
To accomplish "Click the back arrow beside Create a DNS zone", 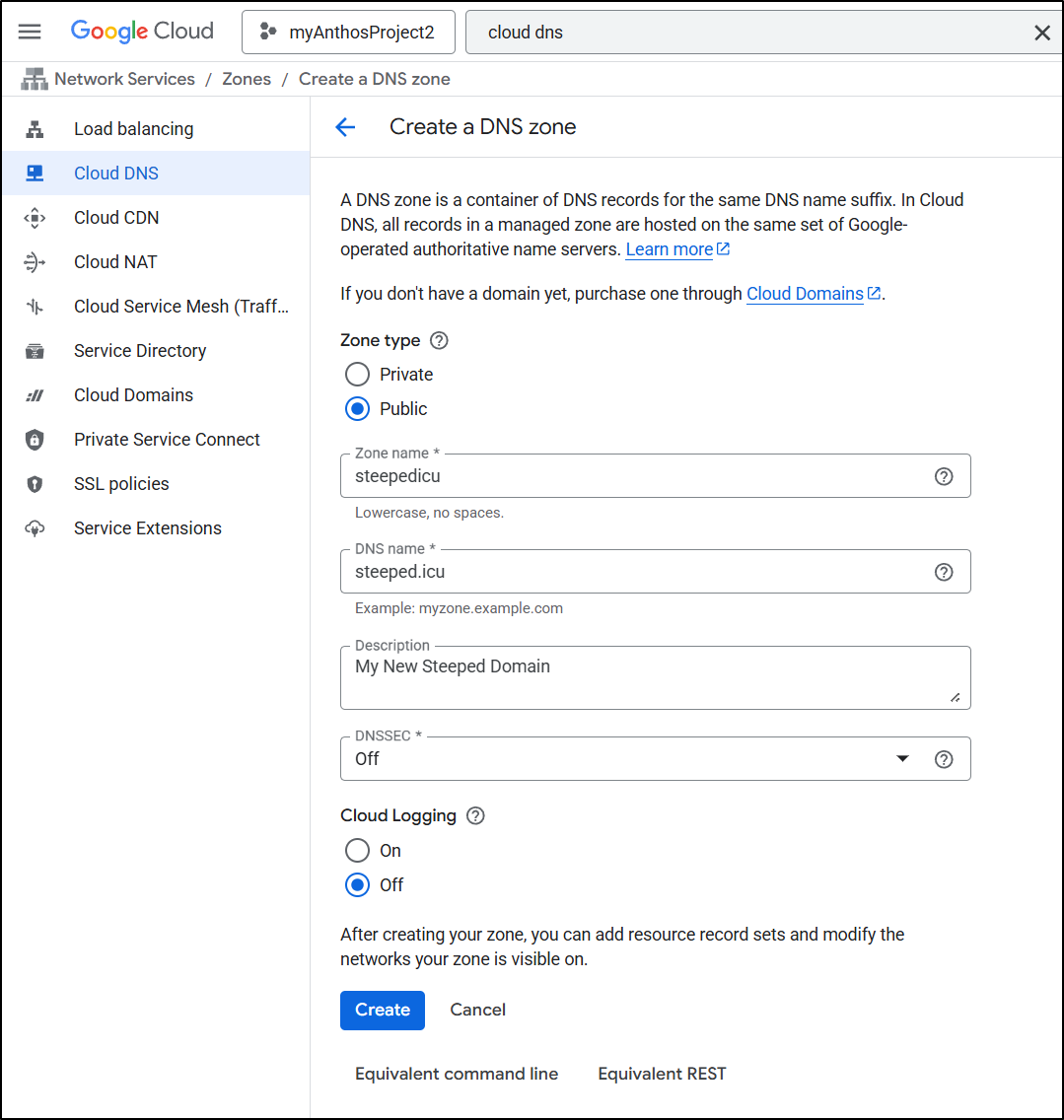I will point(345,127).
